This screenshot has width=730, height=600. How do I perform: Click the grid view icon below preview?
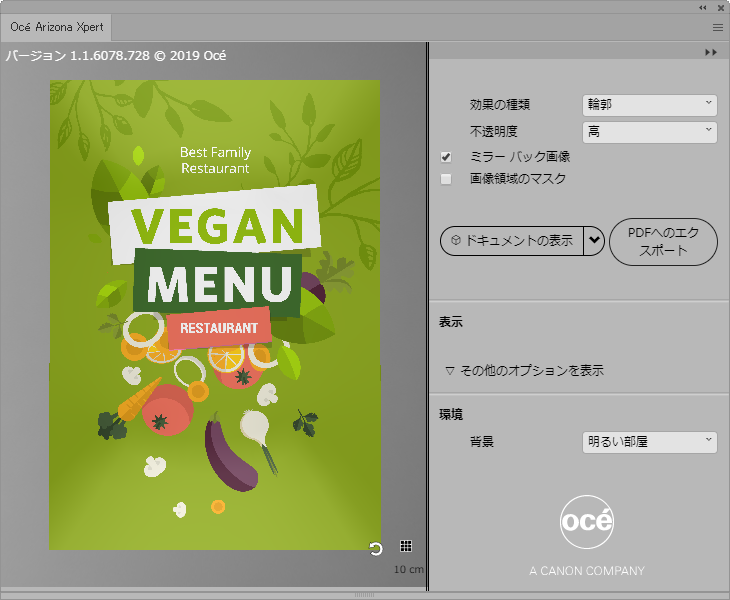coord(406,546)
